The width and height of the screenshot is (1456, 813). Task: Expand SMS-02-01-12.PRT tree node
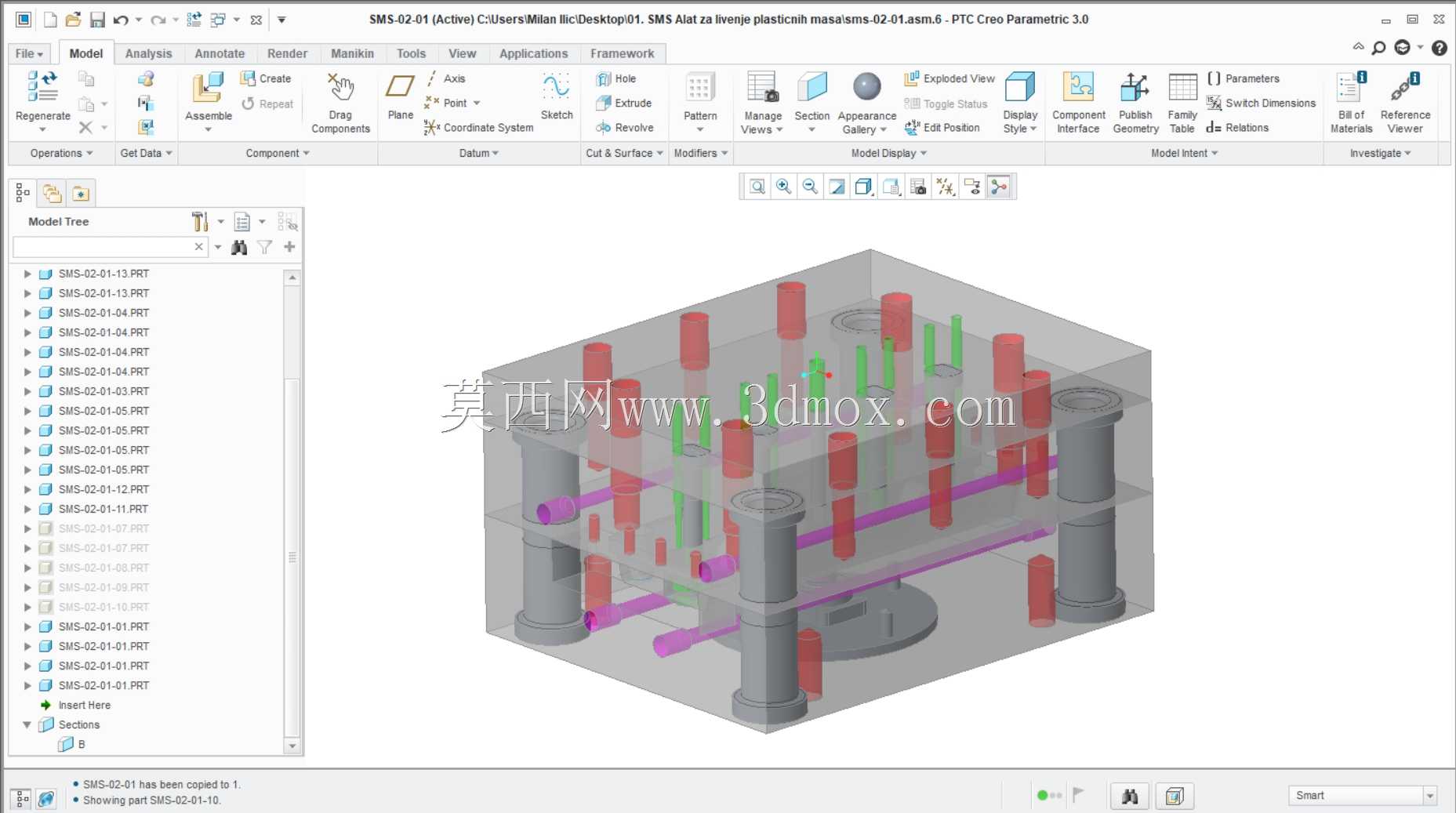tap(27, 489)
